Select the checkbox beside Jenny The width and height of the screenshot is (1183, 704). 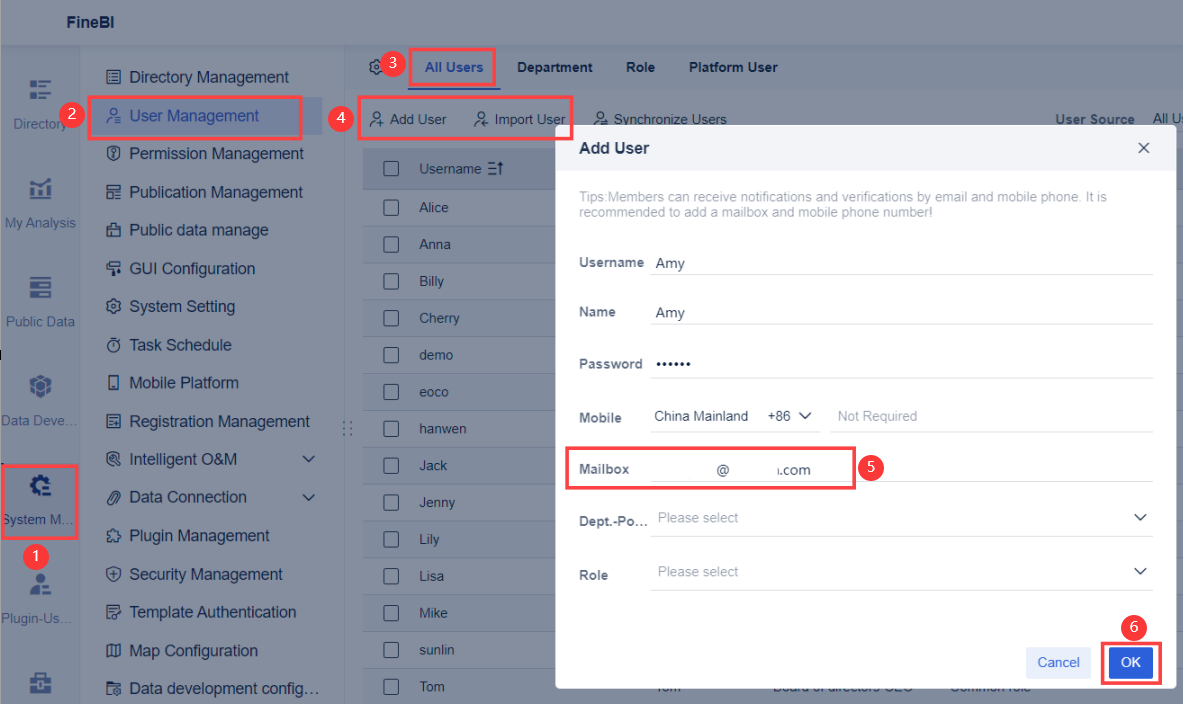[x=391, y=502]
